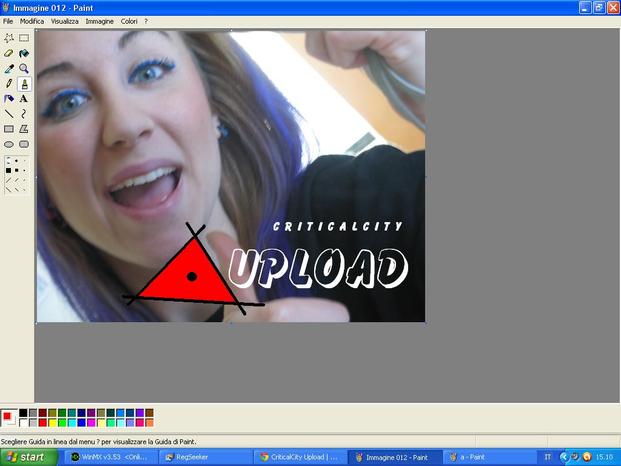Click the clock showing 15:10

[x=604, y=457]
